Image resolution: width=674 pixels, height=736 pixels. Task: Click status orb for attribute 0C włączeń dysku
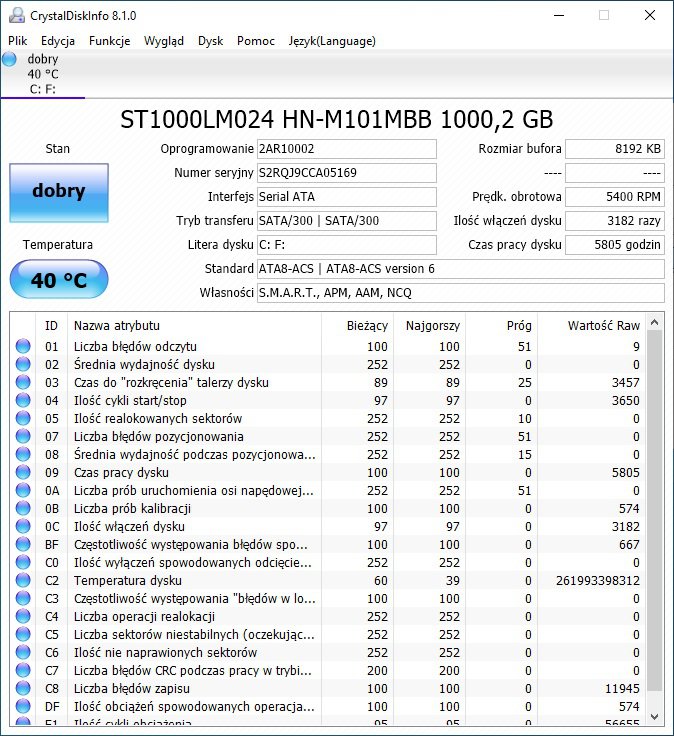(23, 526)
